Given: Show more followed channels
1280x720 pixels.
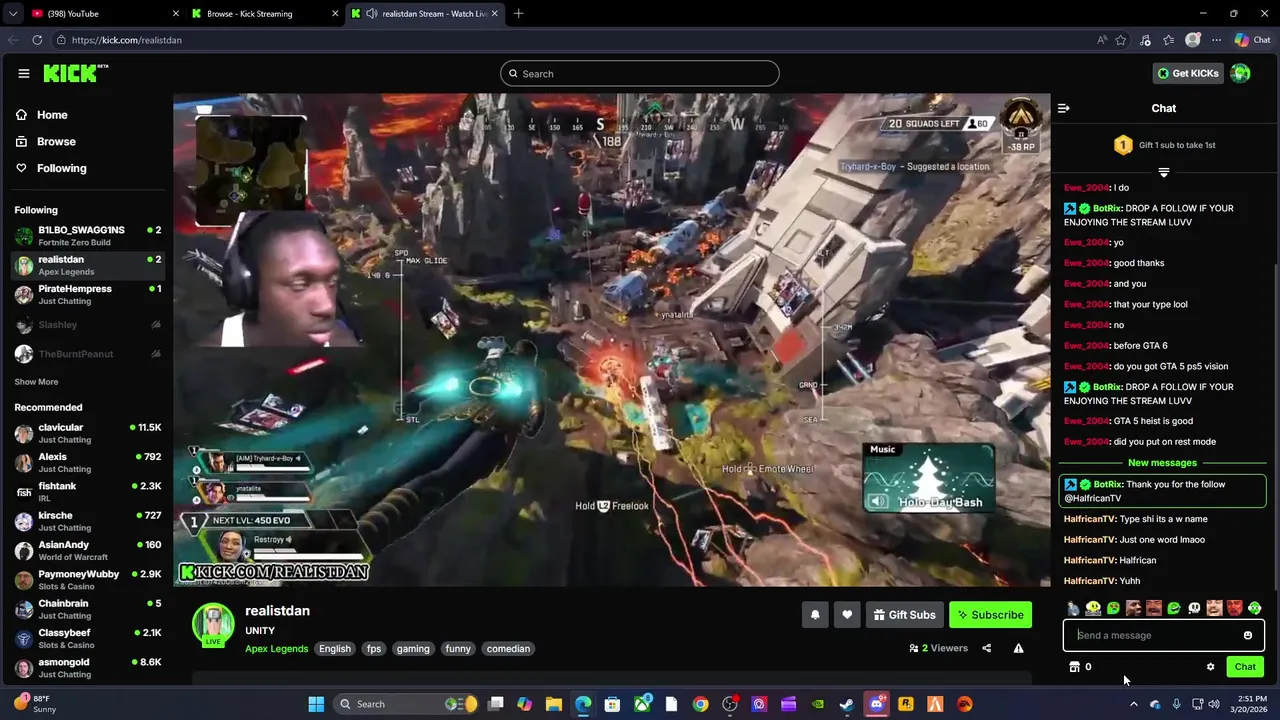Looking at the screenshot, I should (36, 382).
